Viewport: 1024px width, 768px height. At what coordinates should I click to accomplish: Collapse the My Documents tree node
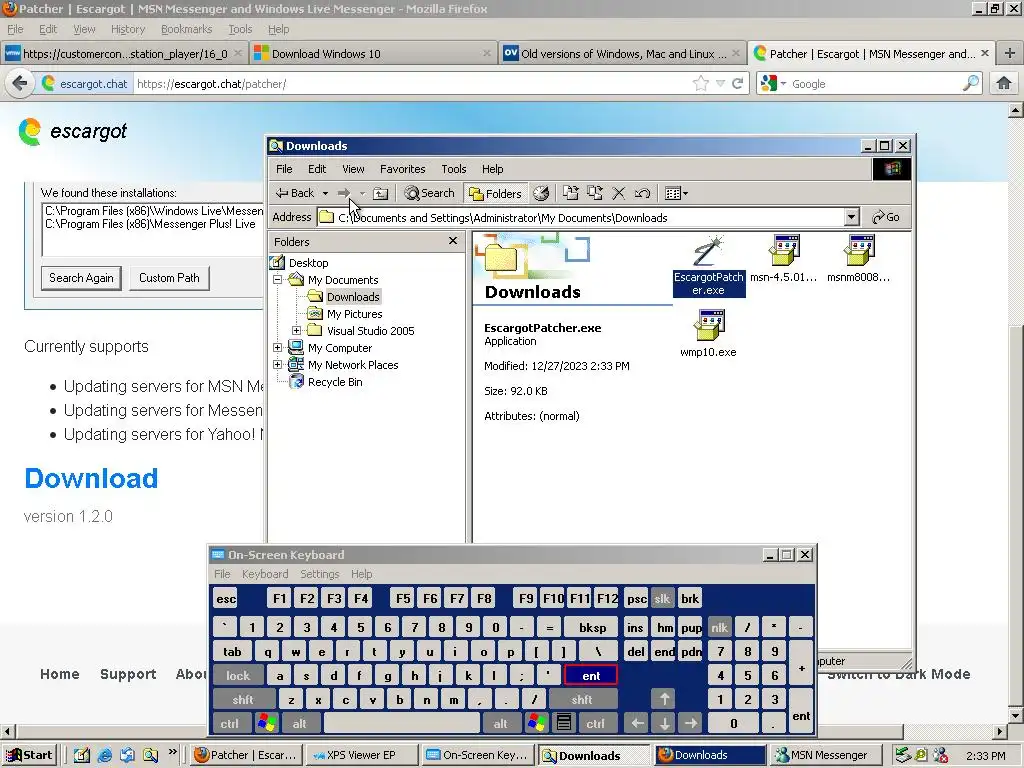pos(278,280)
